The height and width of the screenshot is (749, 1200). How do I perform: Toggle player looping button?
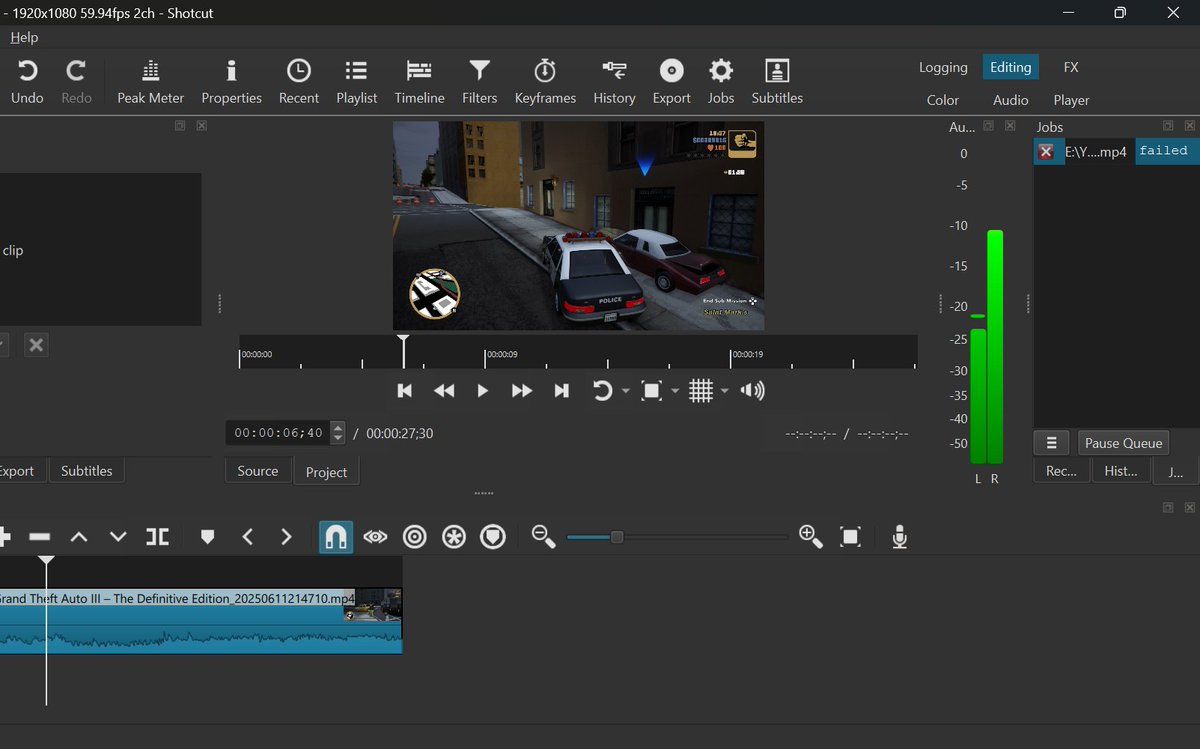tap(602, 391)
